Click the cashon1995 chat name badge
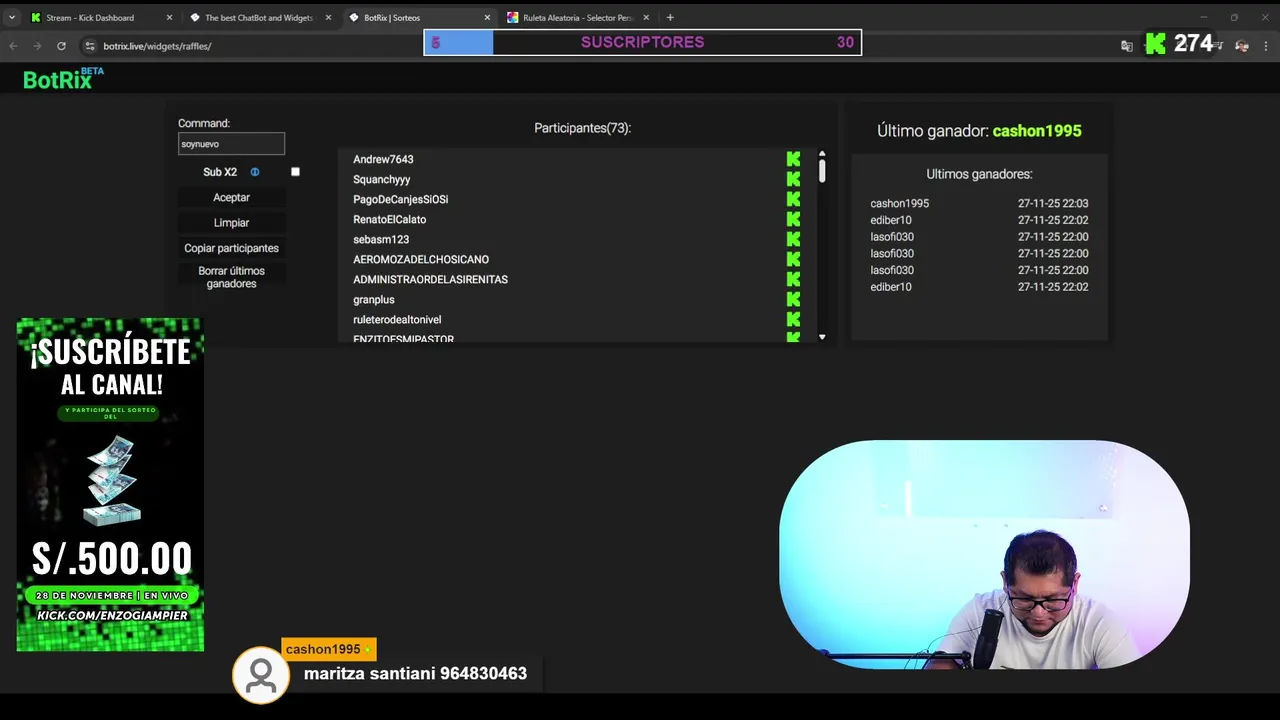The width and height of the screenshot is (1280, 720). pos(329,649)
